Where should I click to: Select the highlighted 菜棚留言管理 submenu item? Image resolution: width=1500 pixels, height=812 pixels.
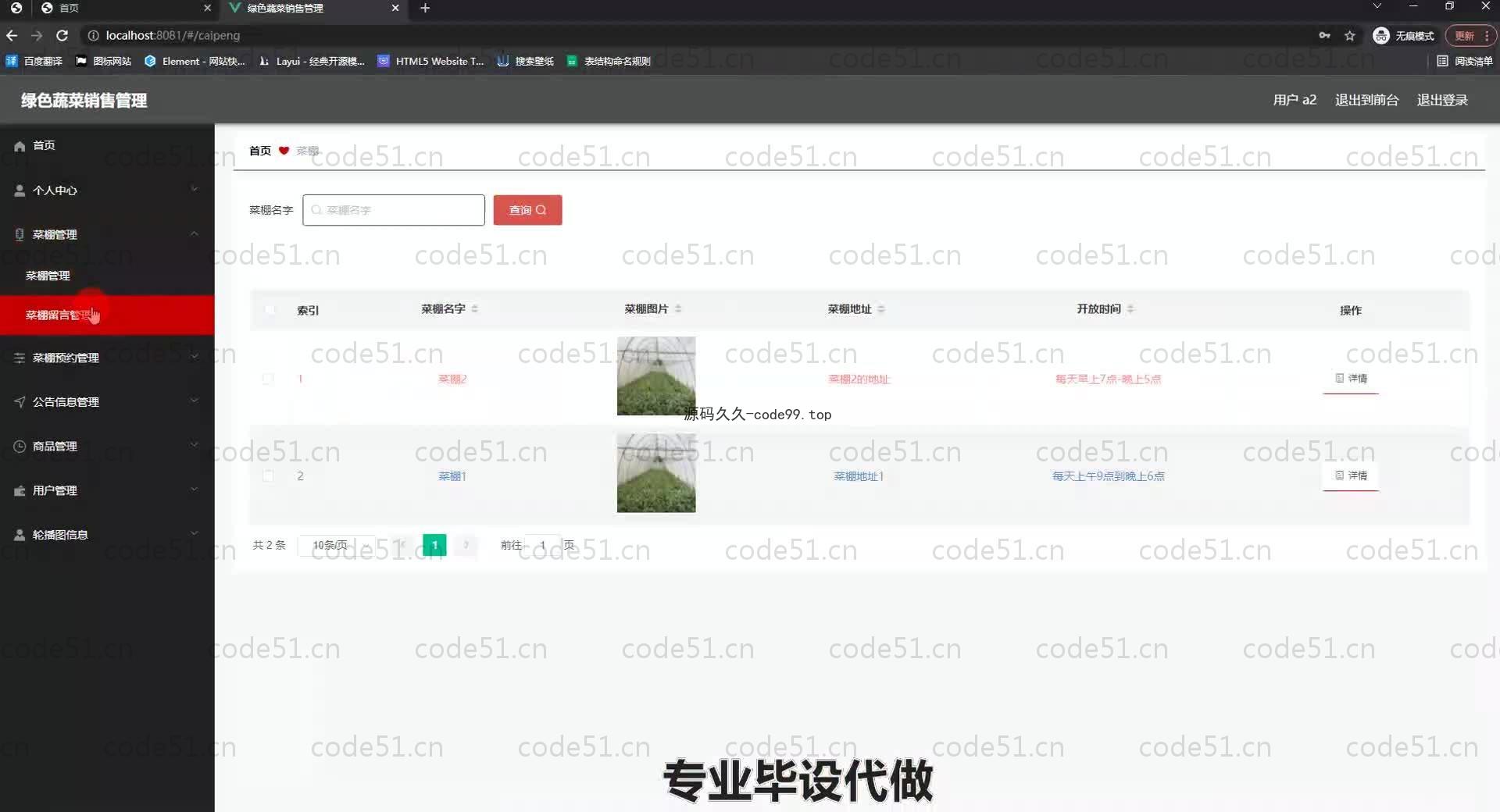(107, 315)
